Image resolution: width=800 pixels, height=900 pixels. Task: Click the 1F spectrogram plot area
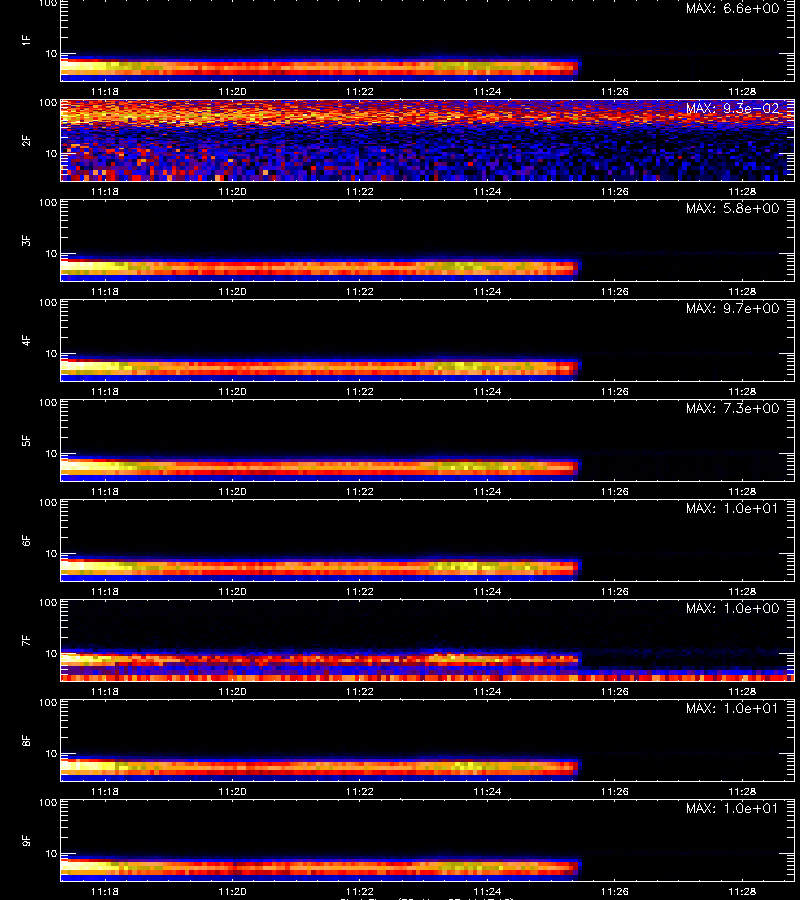428,40
